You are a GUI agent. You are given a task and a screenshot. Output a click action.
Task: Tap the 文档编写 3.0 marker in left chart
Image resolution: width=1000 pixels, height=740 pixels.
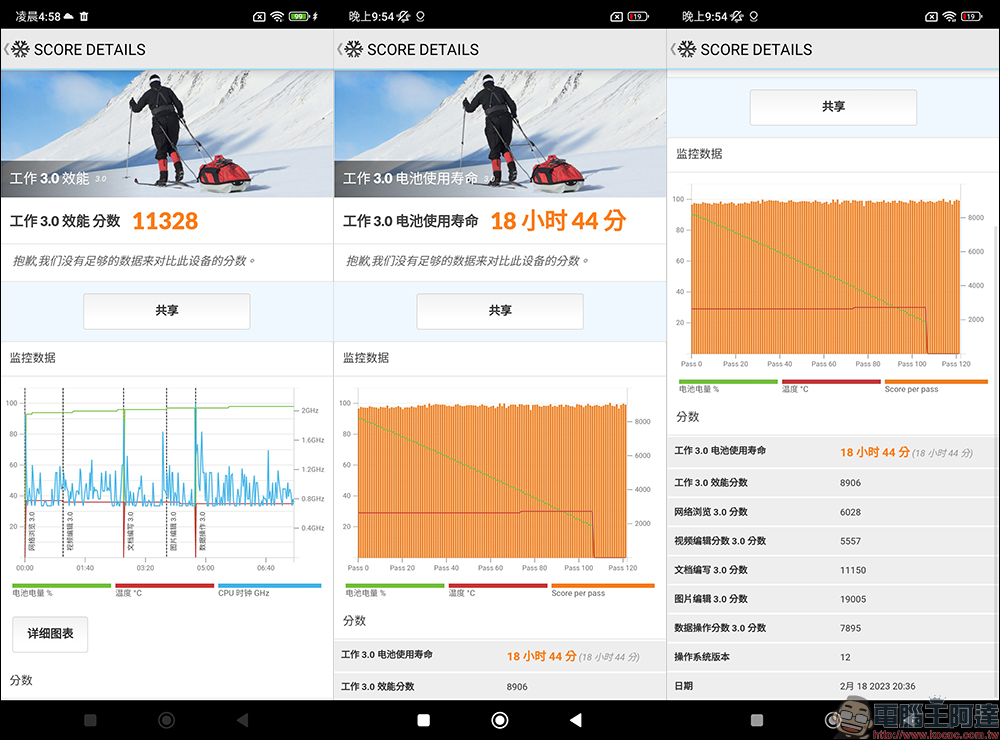(x=131, y=531)
